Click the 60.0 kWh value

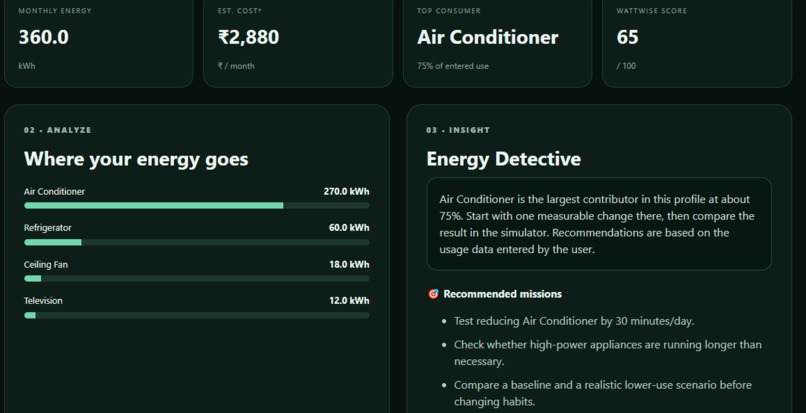(349, 228)
